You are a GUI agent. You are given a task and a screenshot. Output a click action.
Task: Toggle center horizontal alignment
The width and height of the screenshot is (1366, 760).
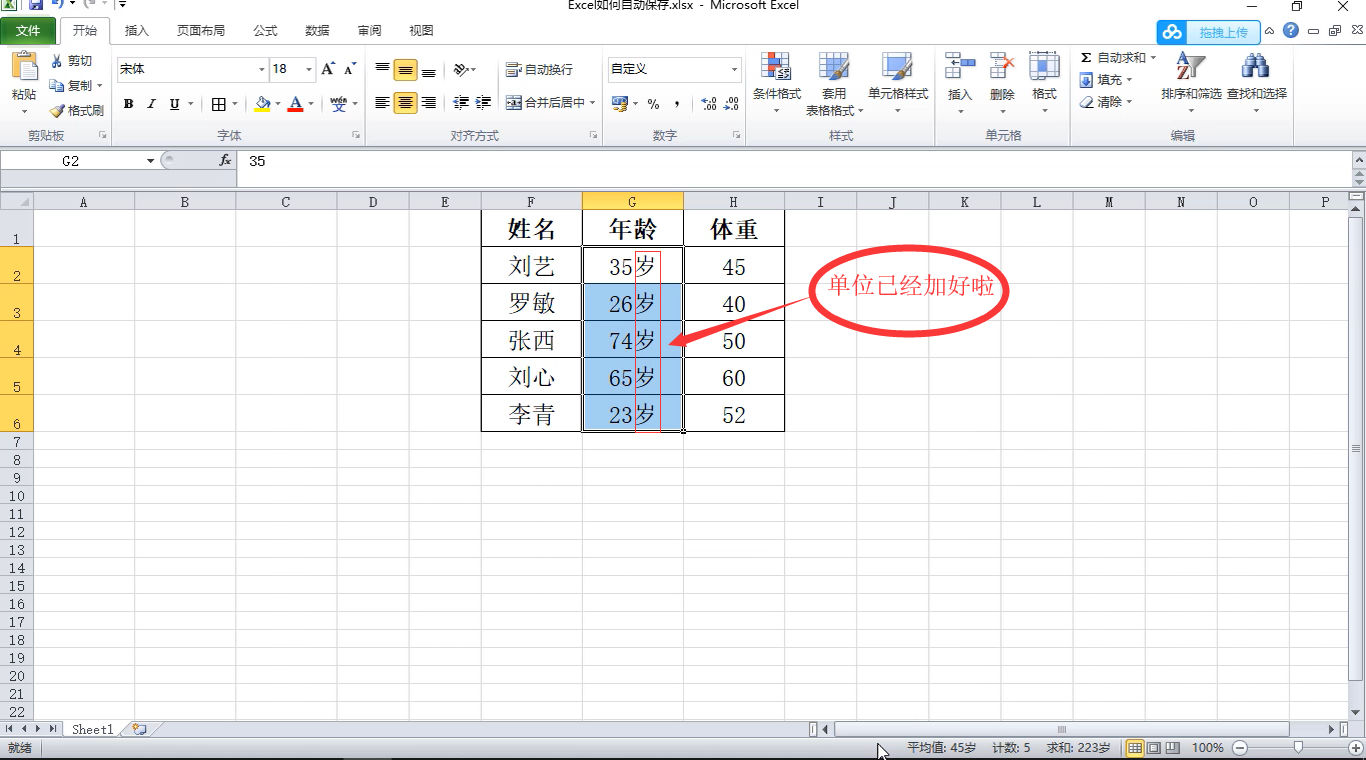[x=405, y=103]
